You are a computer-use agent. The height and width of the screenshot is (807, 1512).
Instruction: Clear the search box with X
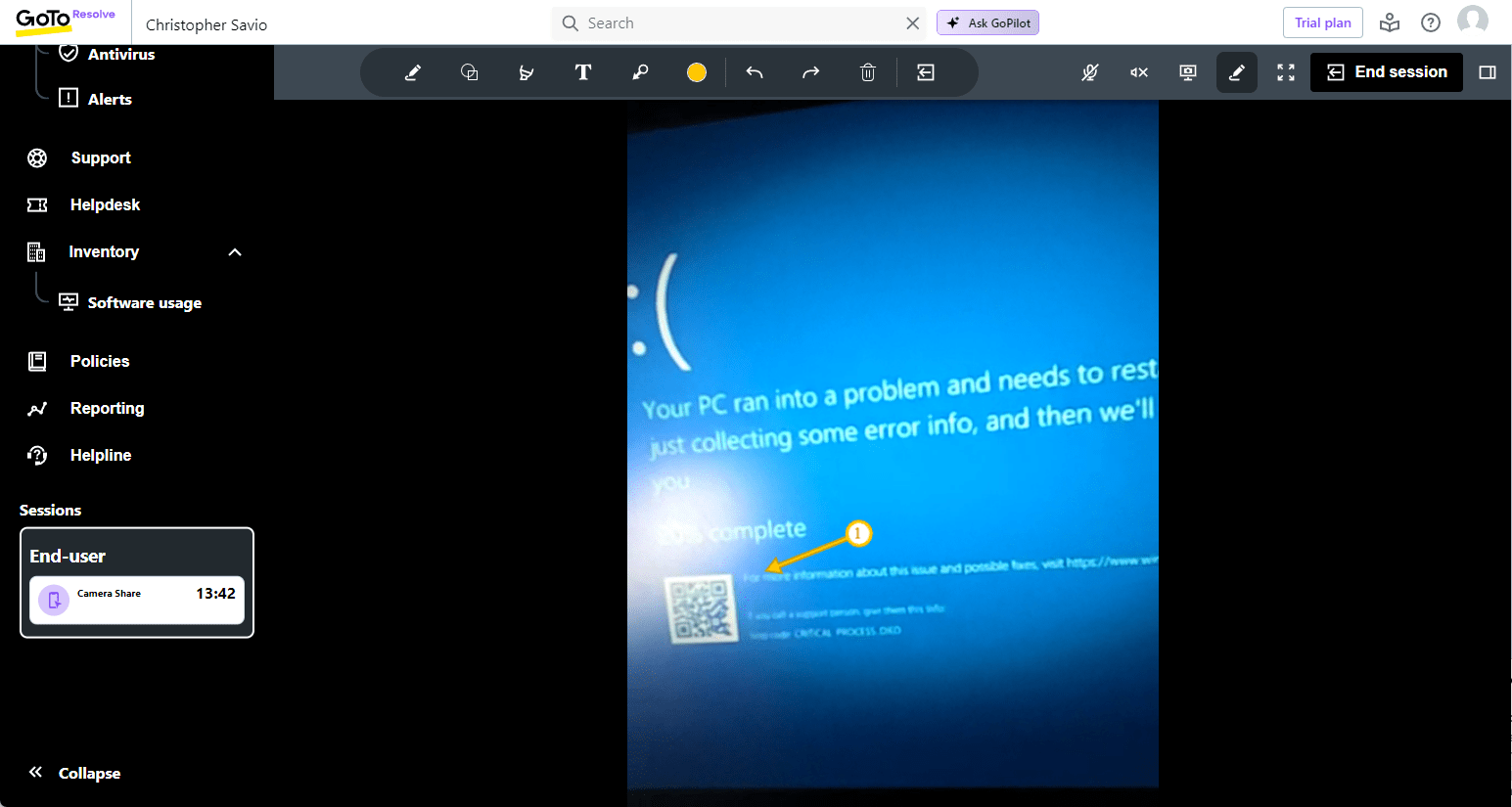pyautogui.click(x=913, y=22)
